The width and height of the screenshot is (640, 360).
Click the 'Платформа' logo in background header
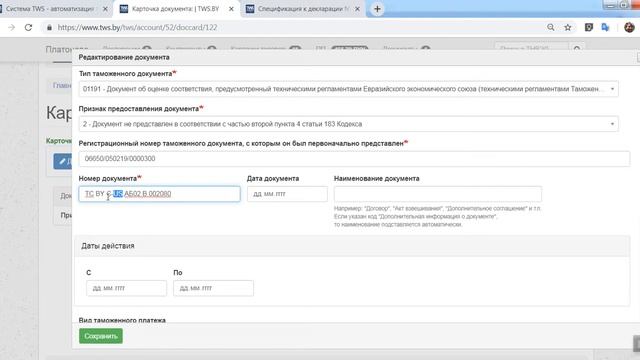click(x=67, y=49)
